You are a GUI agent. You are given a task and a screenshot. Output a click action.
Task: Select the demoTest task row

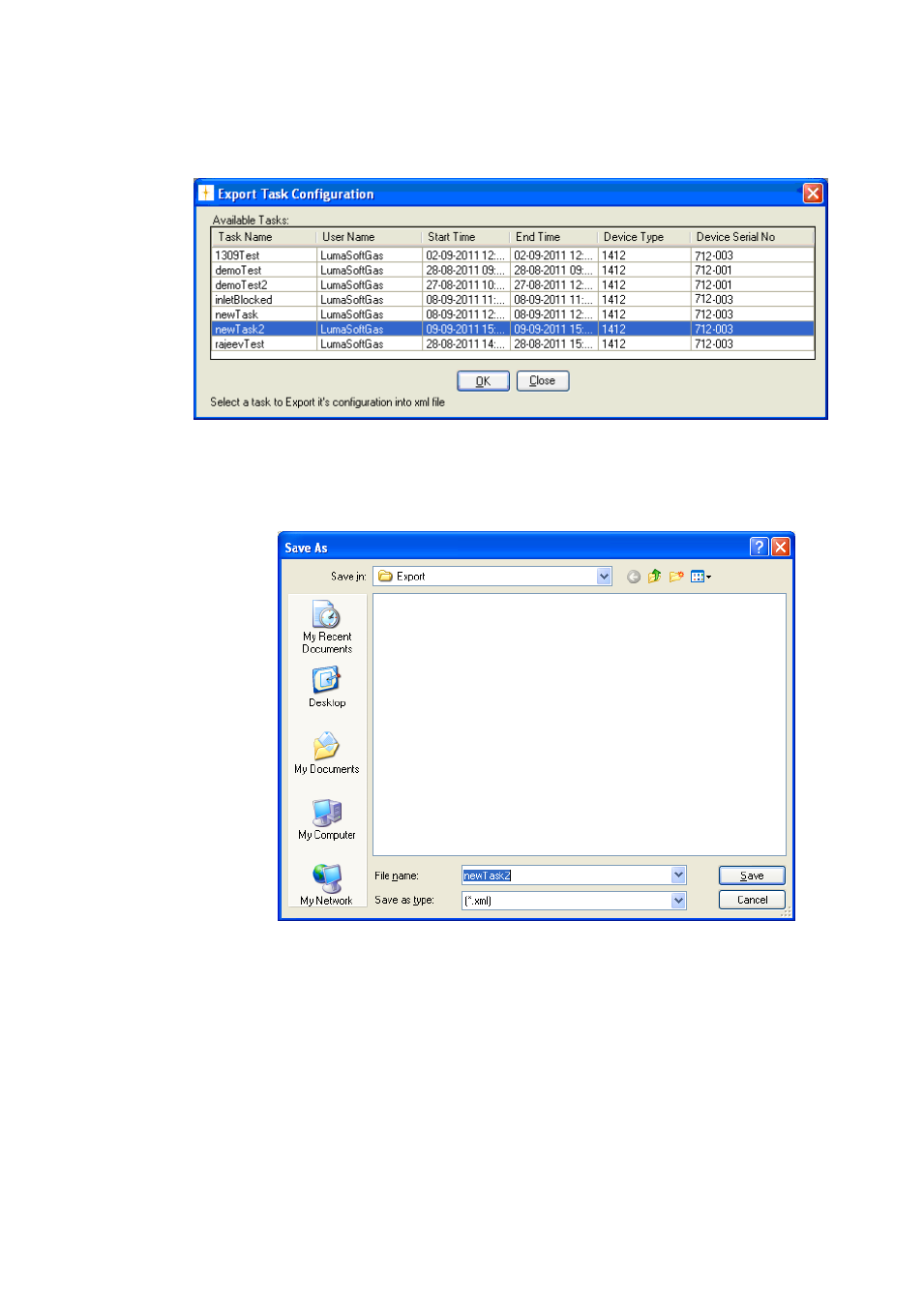click(513, 270)
